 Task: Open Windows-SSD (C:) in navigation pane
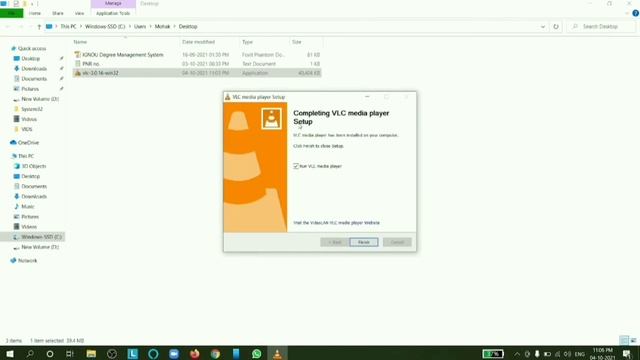(41, 237)
